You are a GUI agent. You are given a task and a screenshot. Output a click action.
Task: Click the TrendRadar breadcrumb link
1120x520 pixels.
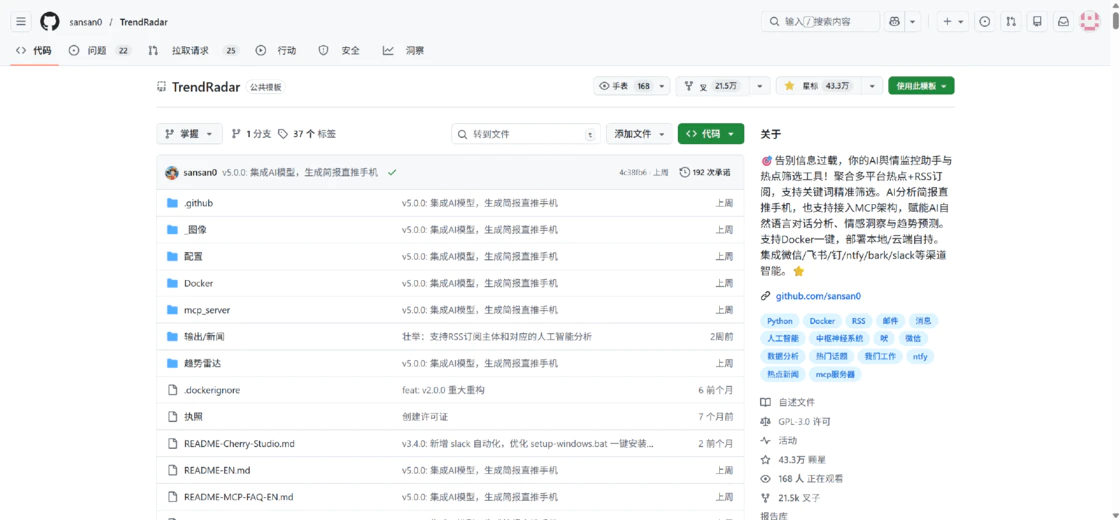(x=144, y=22)
